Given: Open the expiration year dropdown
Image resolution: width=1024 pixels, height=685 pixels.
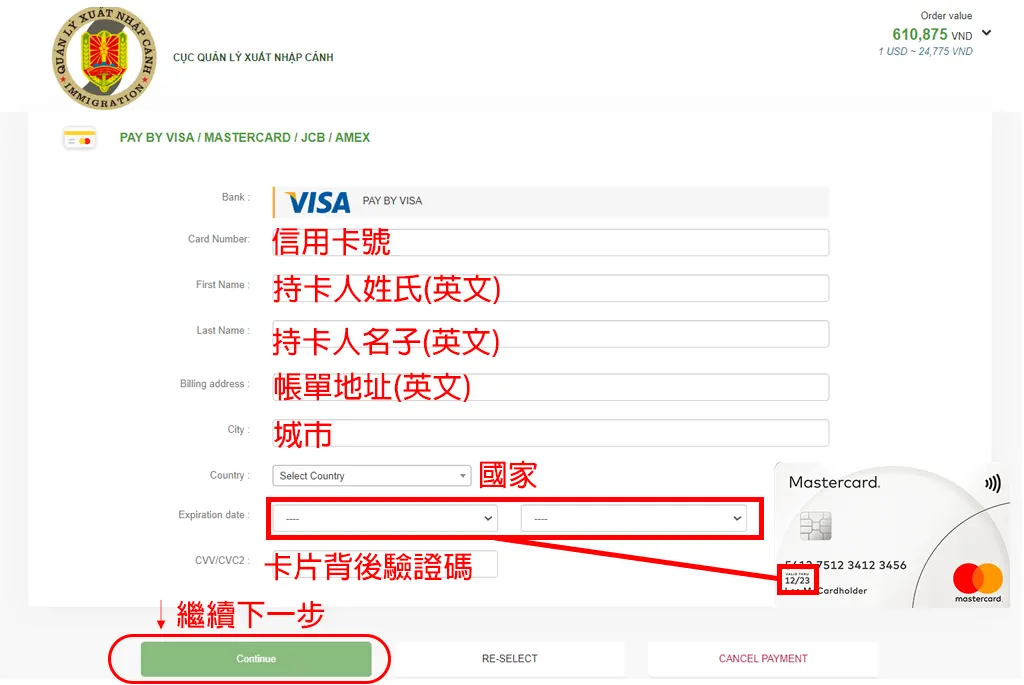Looking at the screenshot, I should click(633, 518).
